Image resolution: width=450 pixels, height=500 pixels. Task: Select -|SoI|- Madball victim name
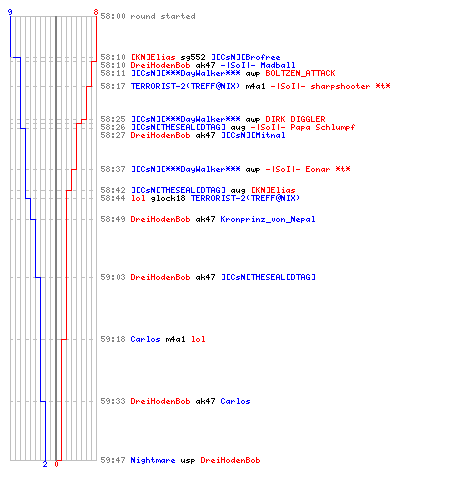click(x=258, y=65)
